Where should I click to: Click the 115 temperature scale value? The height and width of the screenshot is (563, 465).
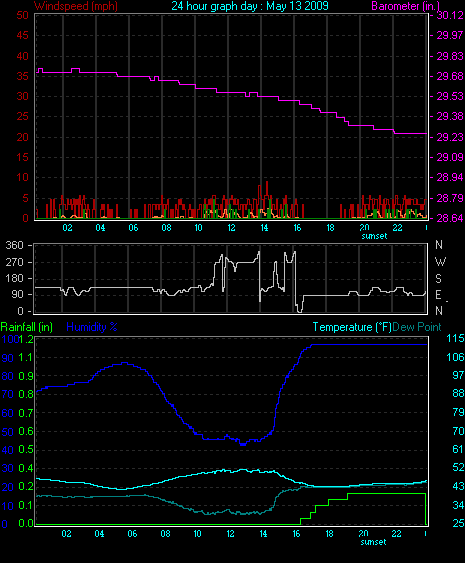(455, 338)
